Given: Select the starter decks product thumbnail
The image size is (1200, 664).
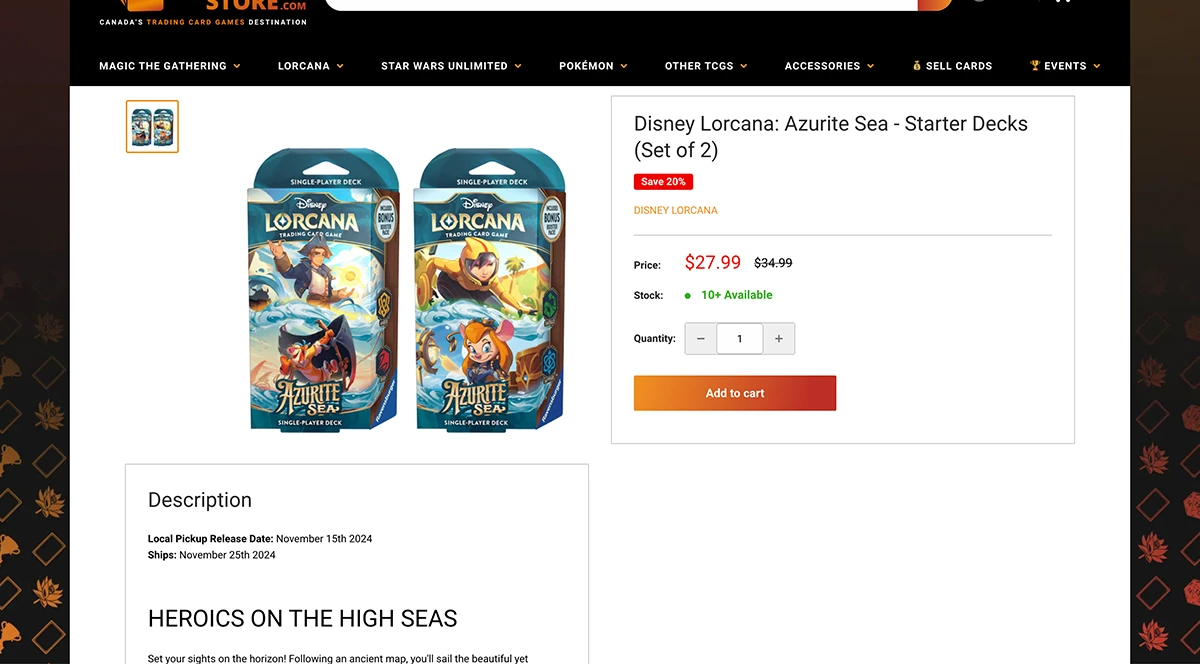Looking at the screenshot, I should (151, 126).
